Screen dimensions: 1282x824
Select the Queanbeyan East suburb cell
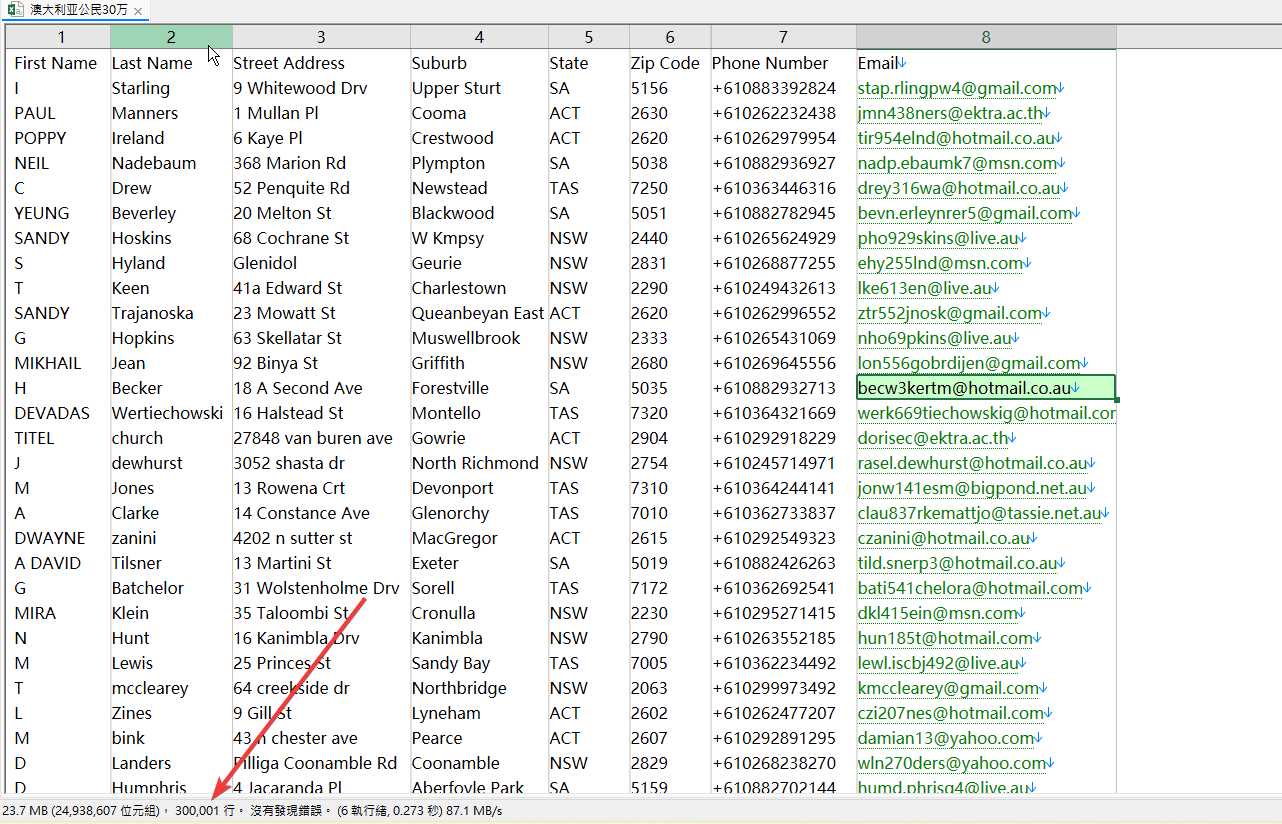point(479,313)
